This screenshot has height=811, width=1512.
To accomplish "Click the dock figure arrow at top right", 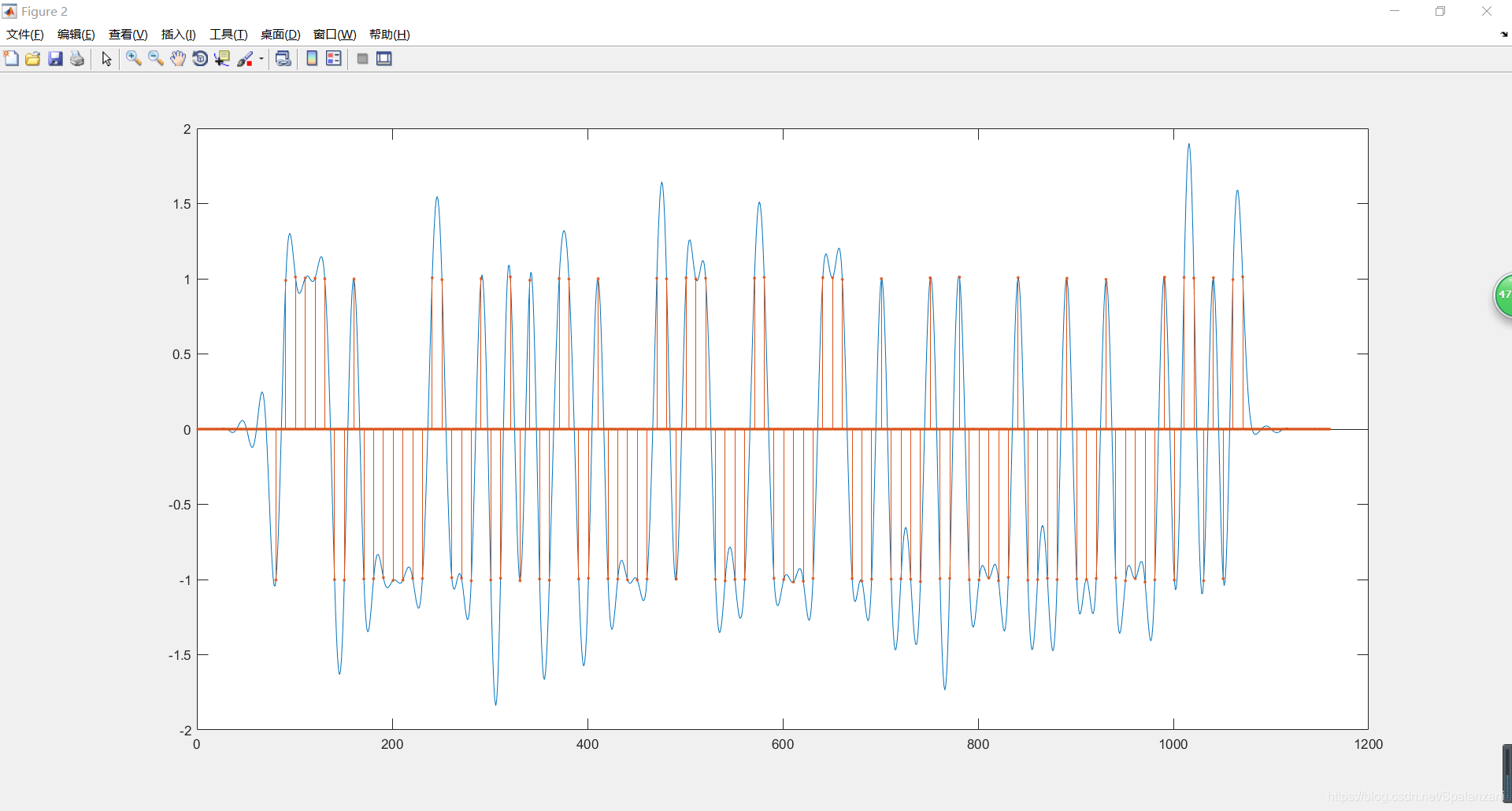I will coord(1504,35).
